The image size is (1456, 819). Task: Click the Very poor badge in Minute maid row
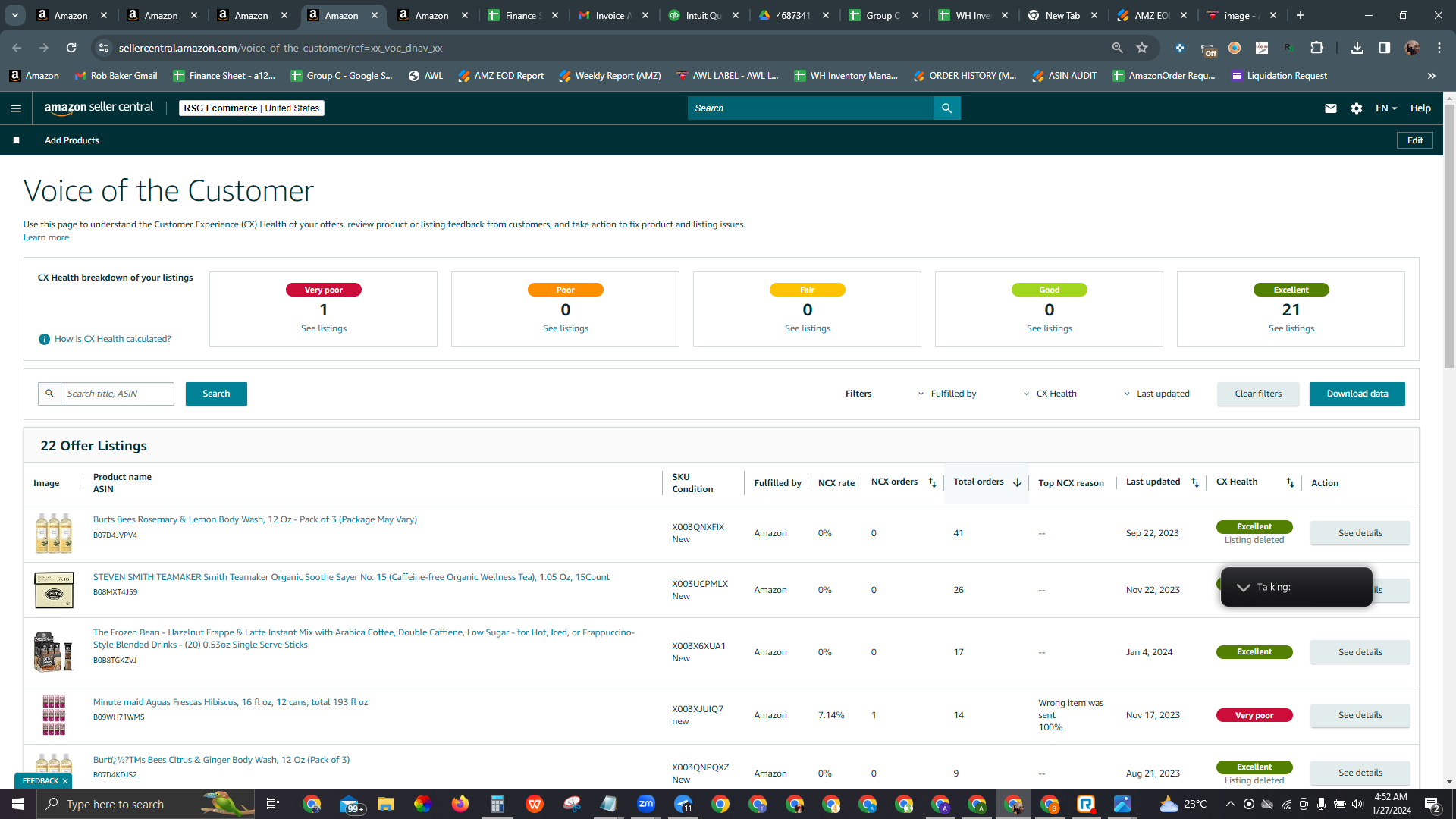(1254, 715)
